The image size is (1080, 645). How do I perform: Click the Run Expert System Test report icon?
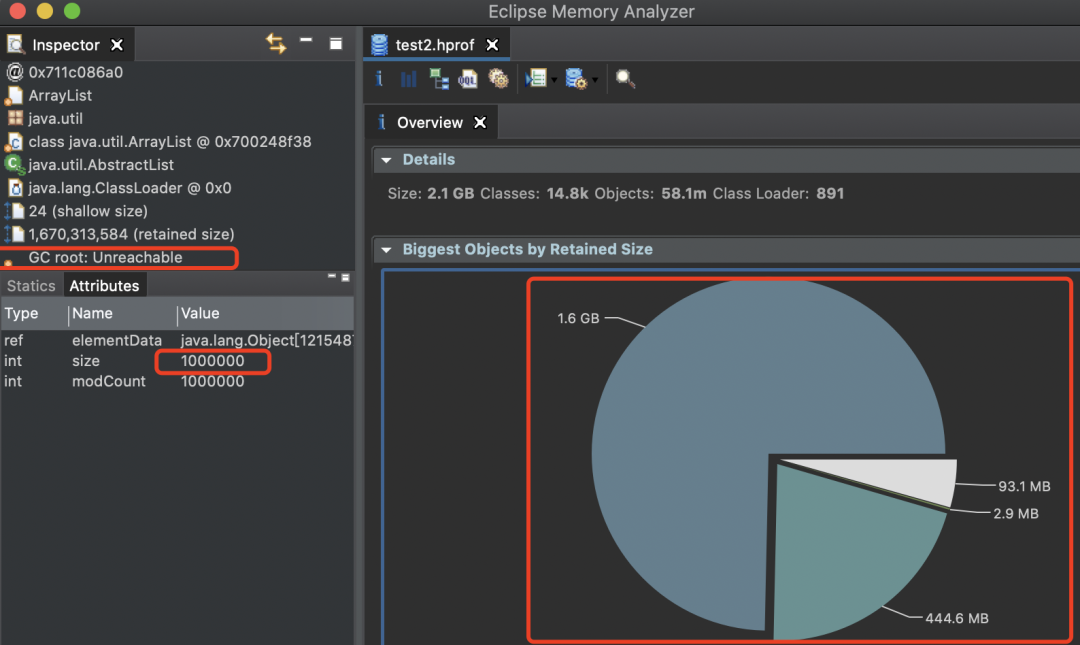tap(534, 79)
